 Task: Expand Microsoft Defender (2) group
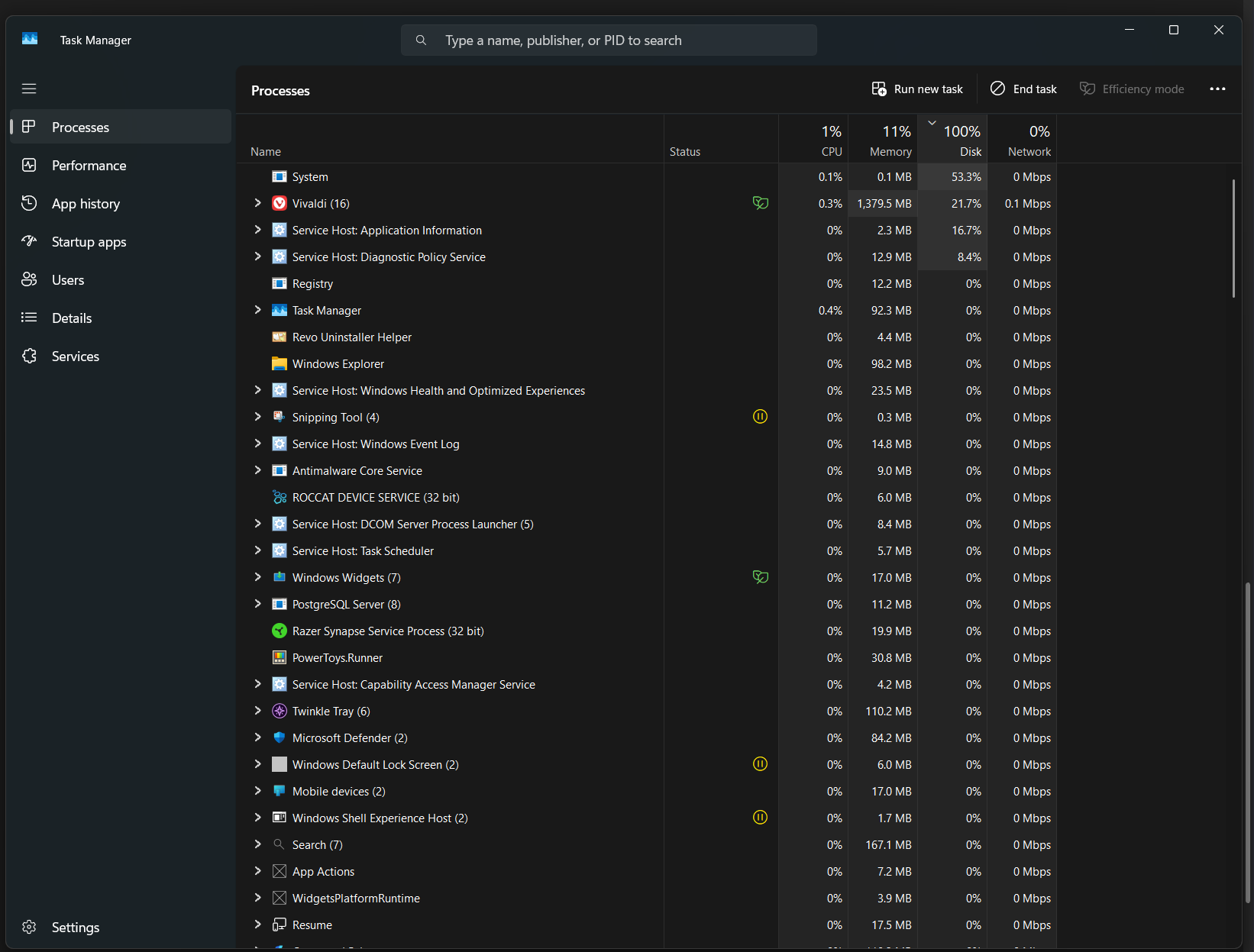coord(257,737)
